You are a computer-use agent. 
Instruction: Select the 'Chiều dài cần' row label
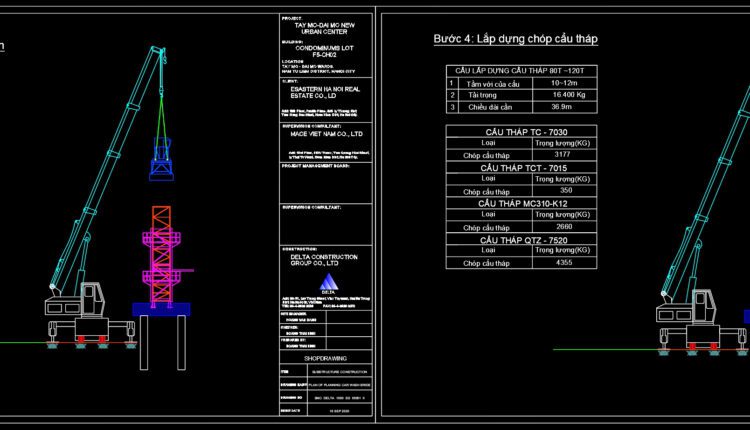tap(490, 107)
